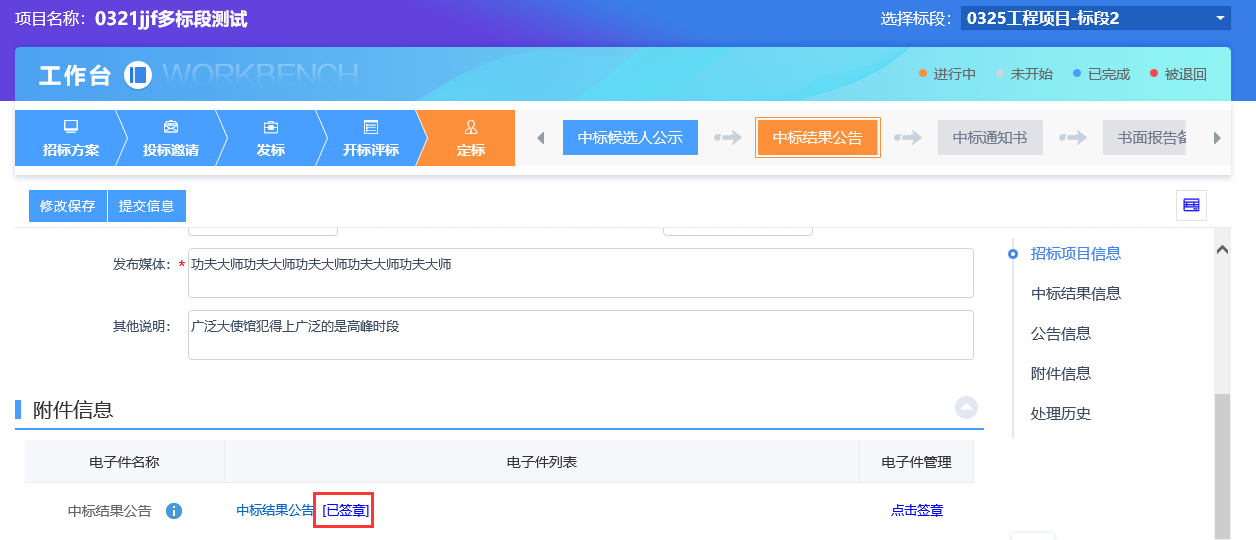Viewport: 1256px width, 540px height.
Task: Click the blue panel icon at top right
Action: (1191, 205)
